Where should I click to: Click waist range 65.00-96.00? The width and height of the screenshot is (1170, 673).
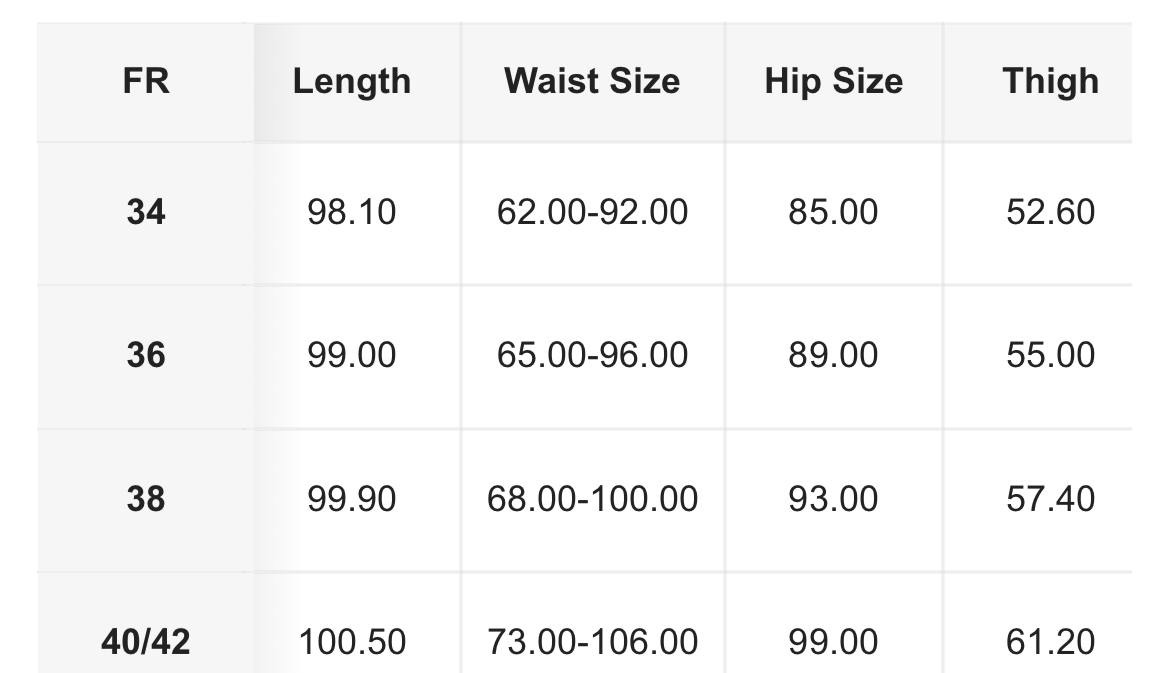tap(592, 354)
